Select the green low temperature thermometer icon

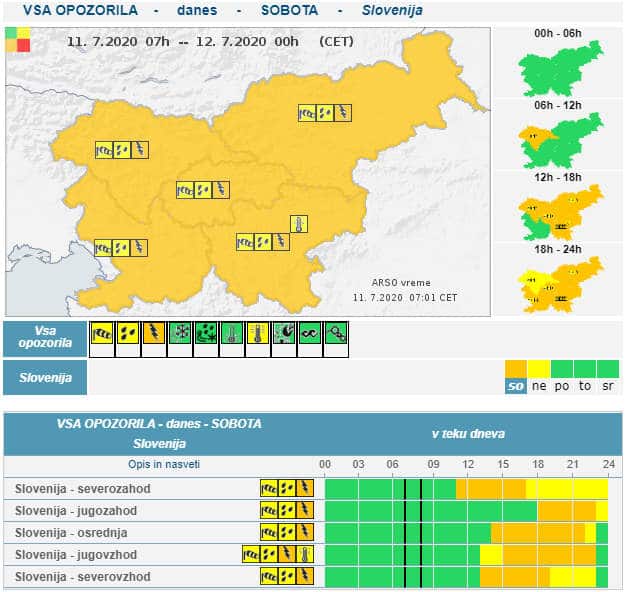232,333
